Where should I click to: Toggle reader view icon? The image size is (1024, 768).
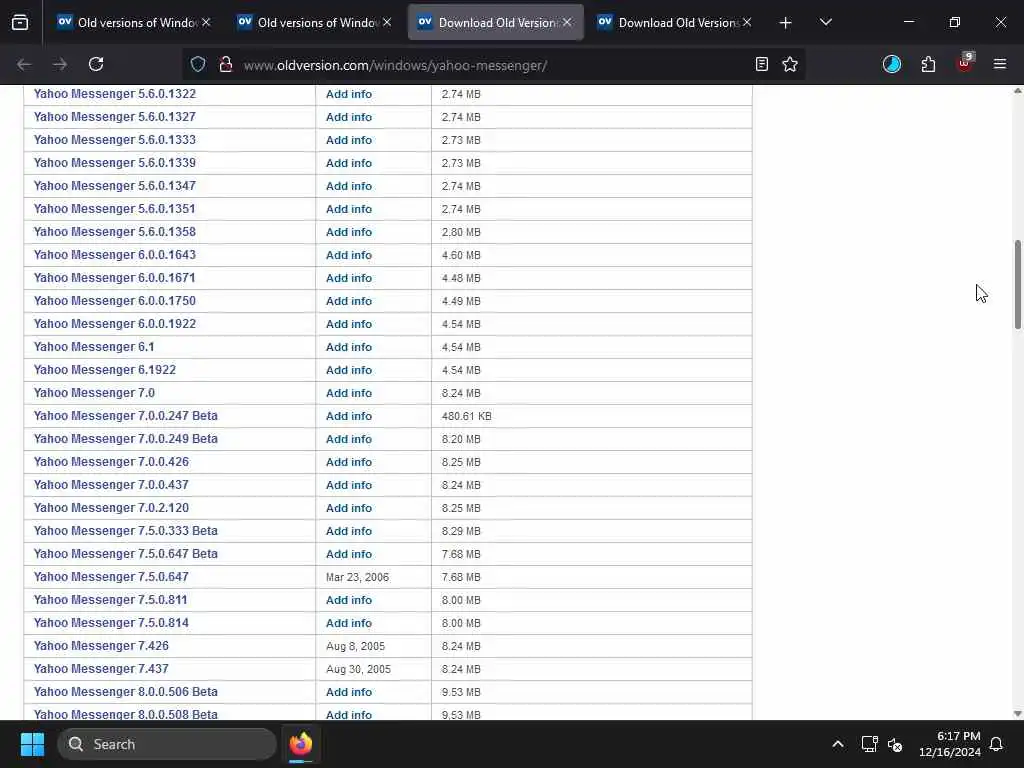pos(761,64)
